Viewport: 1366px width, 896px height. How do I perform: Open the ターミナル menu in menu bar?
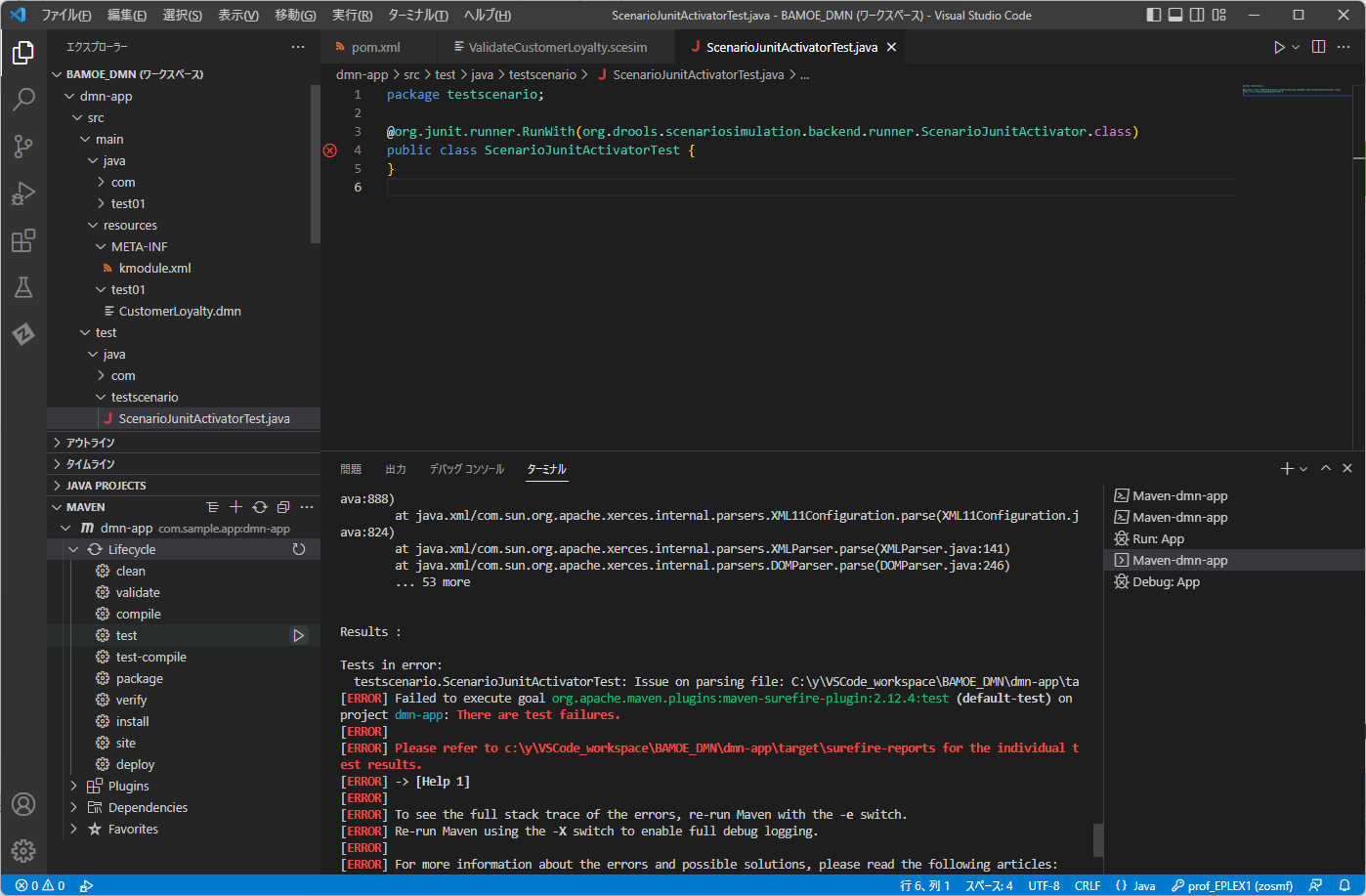[x=417, y=15]
